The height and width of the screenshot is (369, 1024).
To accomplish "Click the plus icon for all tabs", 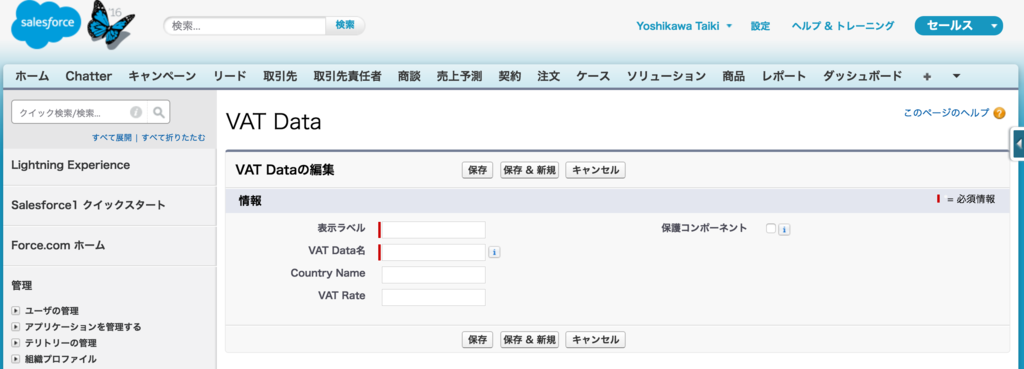I will [927, 76].
